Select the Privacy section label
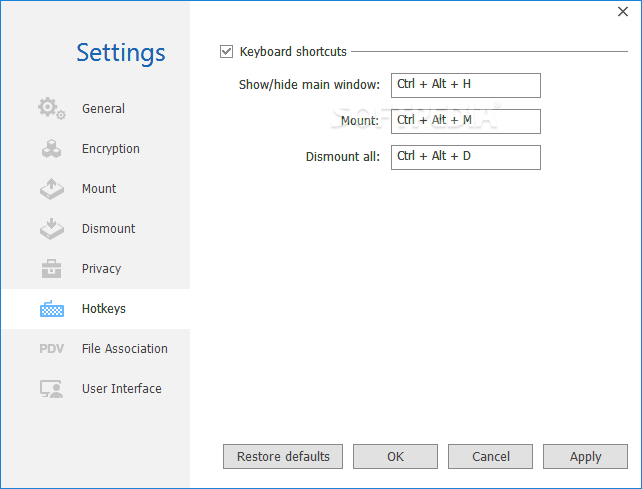The height and width of the screenshot is (489, 642). (101, 269)
